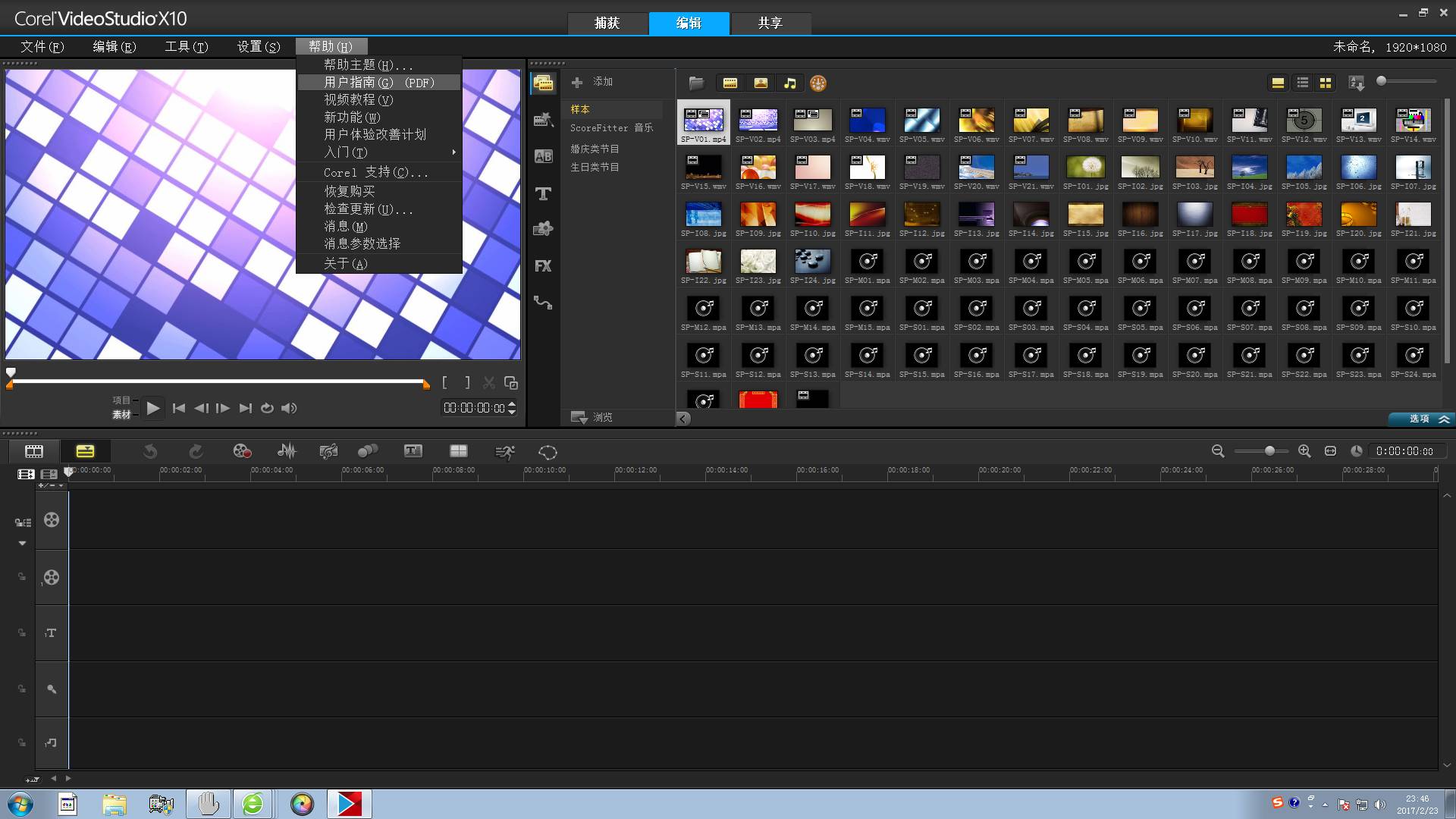Screen dimensions: 1456x819
Task: Switch library to thumbnail view
Action: click(1326, 83)
